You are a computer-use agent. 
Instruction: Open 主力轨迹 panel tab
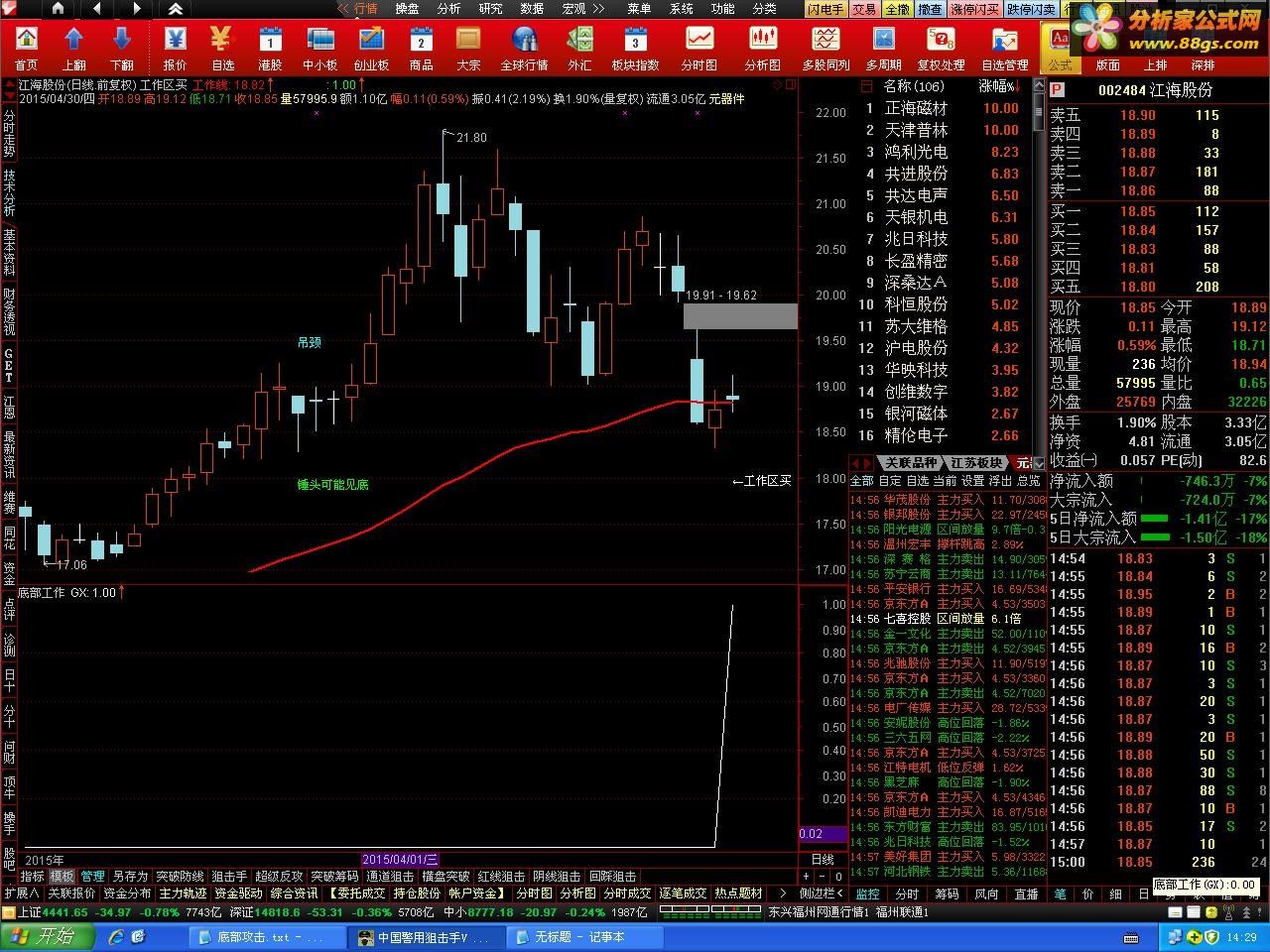click(183, 893)
